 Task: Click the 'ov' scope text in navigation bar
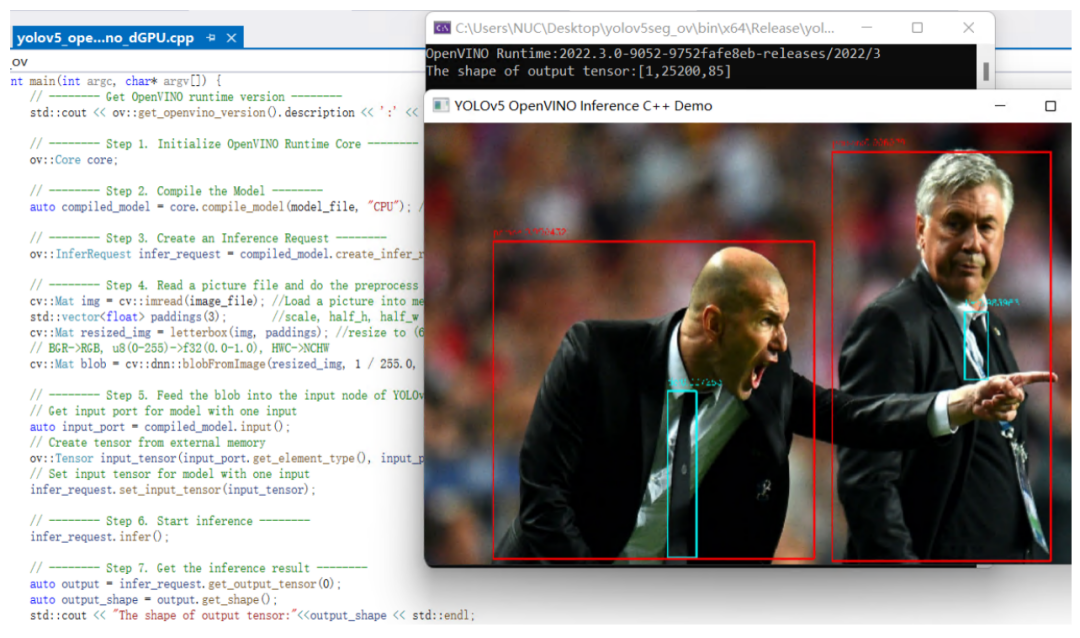pyautogui.click(x=19, y=62)
